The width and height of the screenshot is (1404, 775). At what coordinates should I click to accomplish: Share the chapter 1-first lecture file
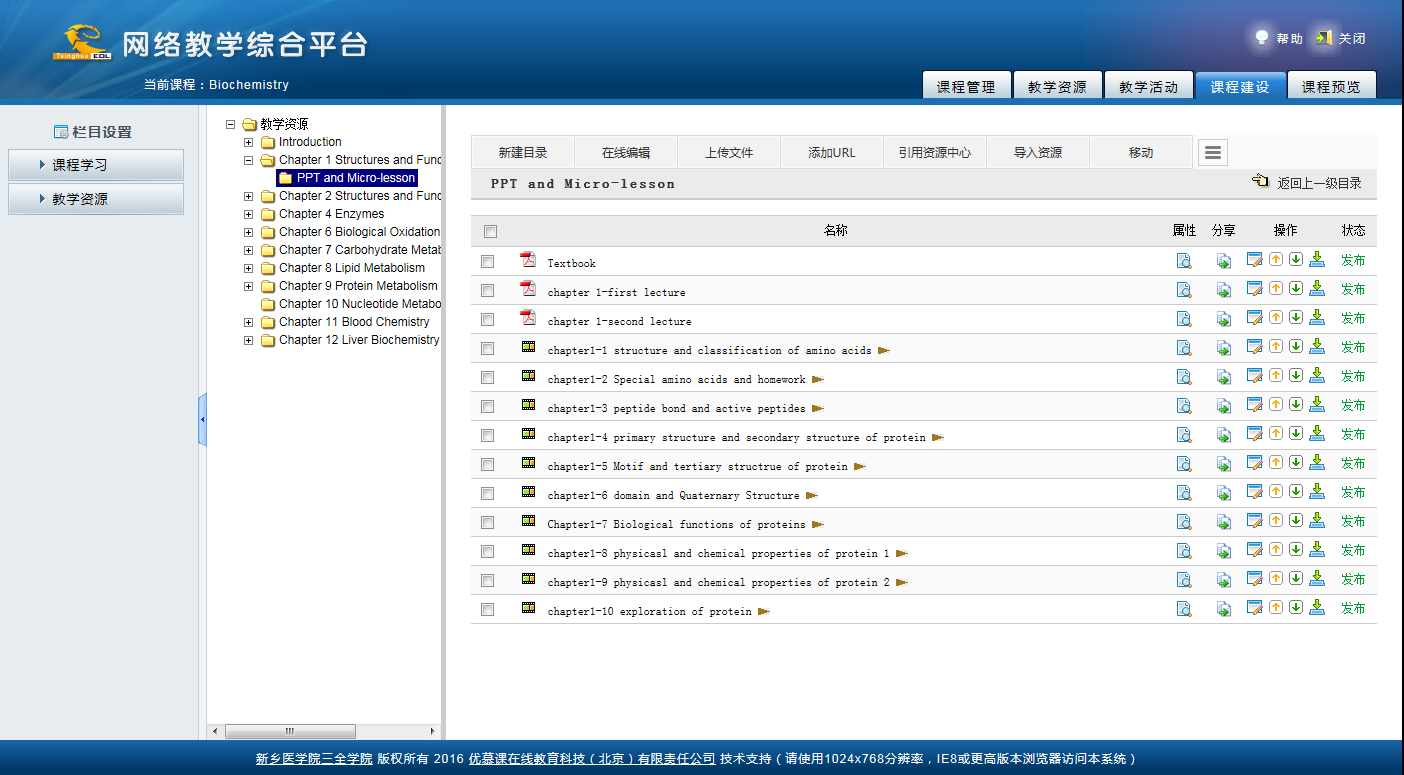tap(1223, 291)
